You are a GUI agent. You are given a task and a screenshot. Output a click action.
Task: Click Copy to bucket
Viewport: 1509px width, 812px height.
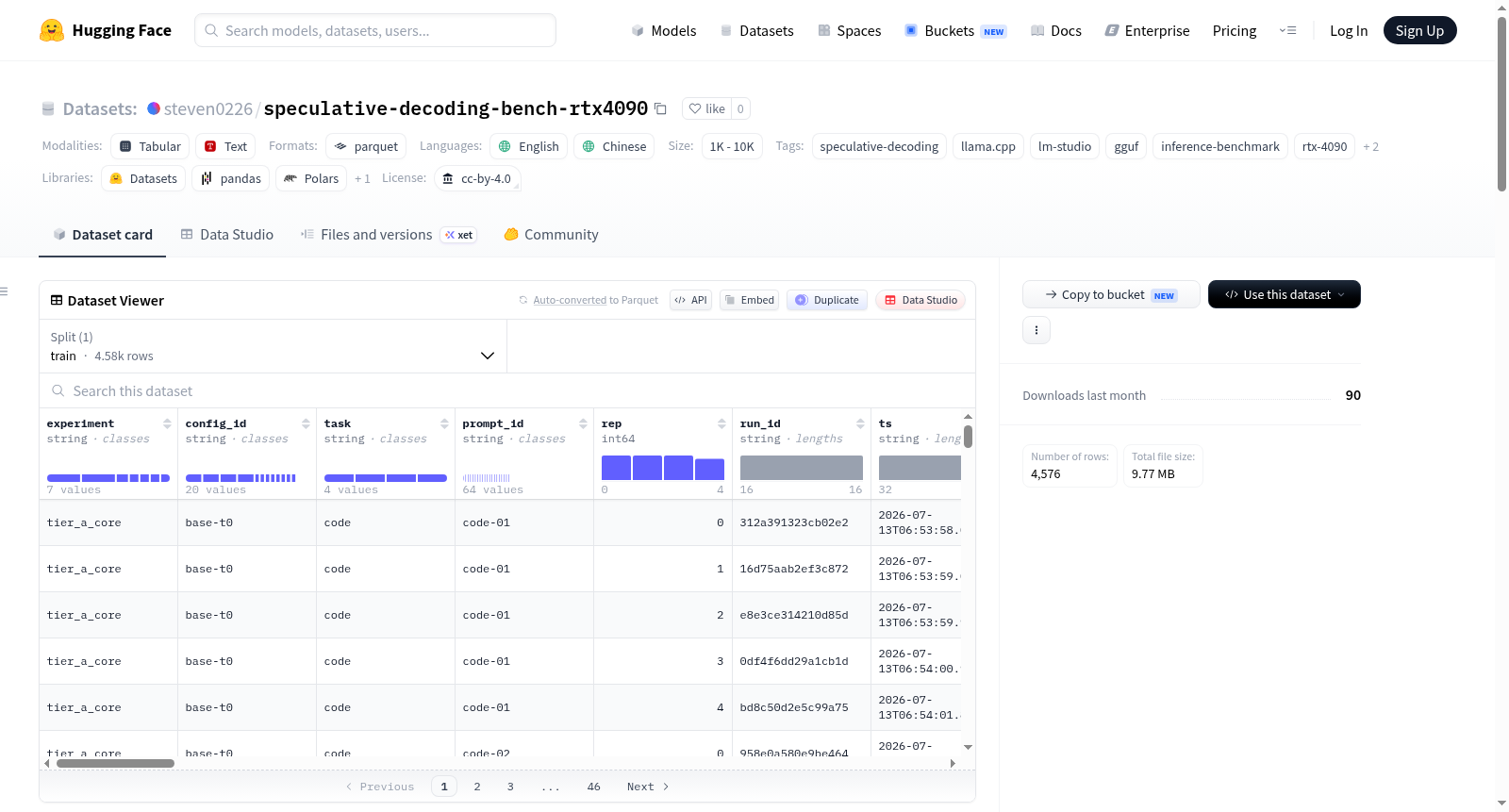point(1111,294)
